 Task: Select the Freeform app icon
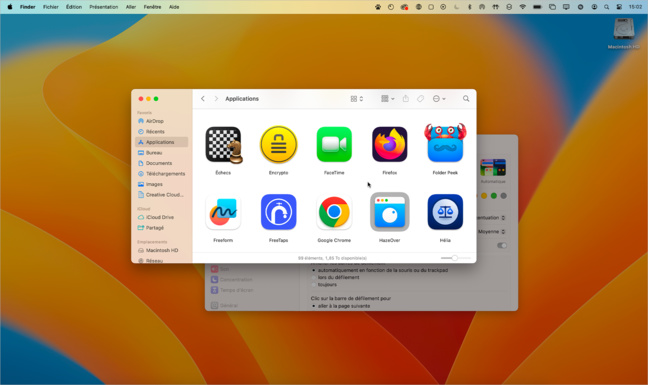pos(223,212)
